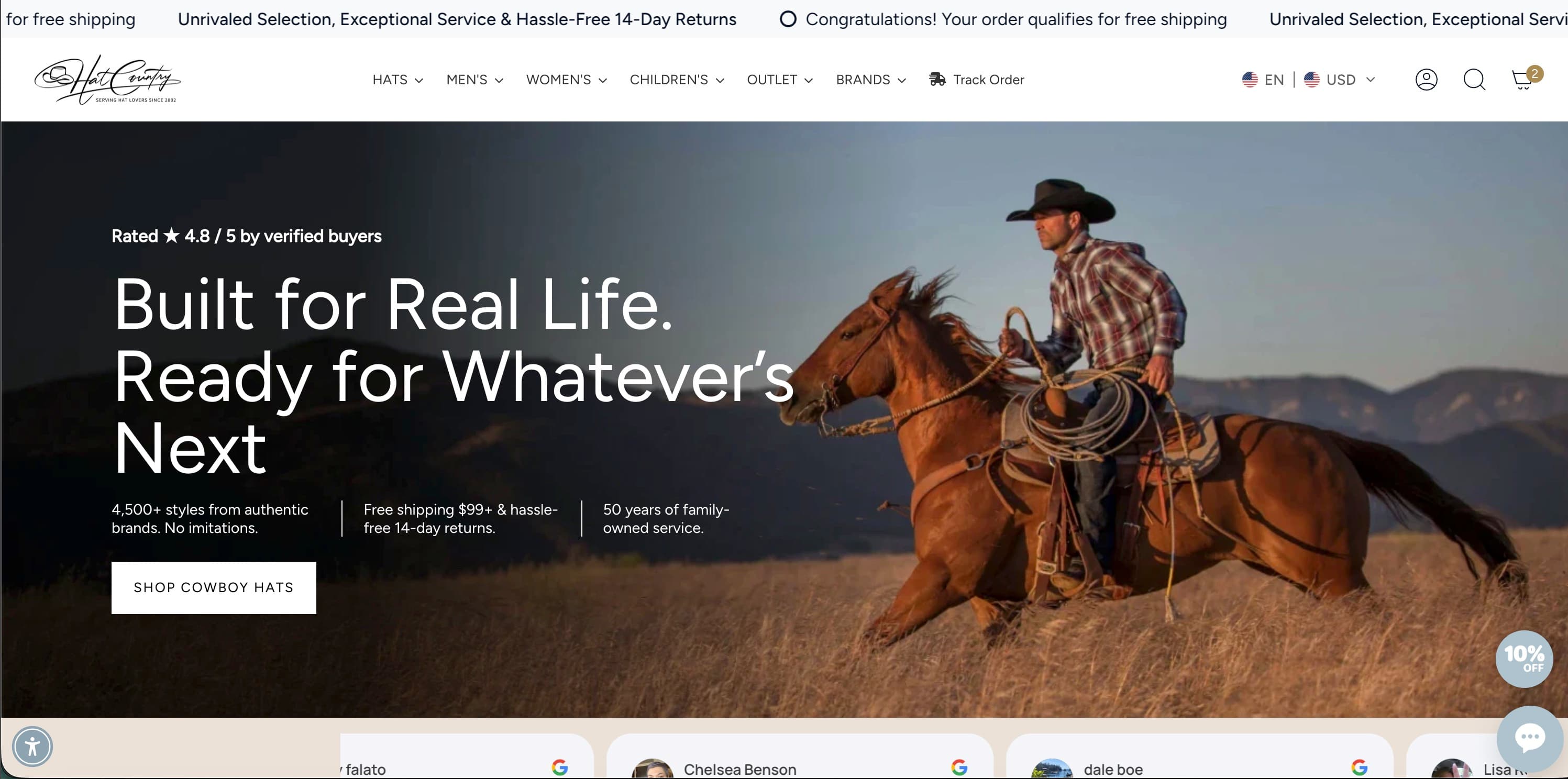Click the accessibility icon button
The height and width of the screenshot is (779, 1568).
tap(32, 746)
